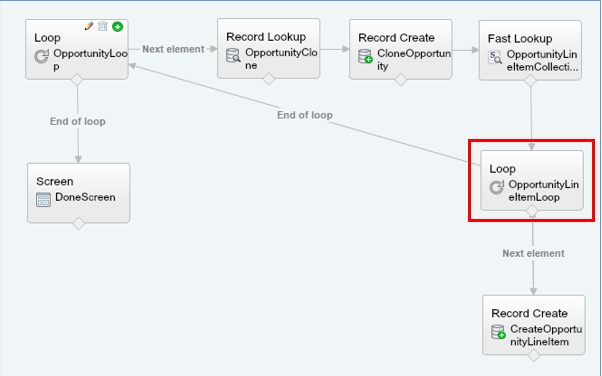
Task: Click the OpportunityLineItemCollection element name
Action: (542, 61)
